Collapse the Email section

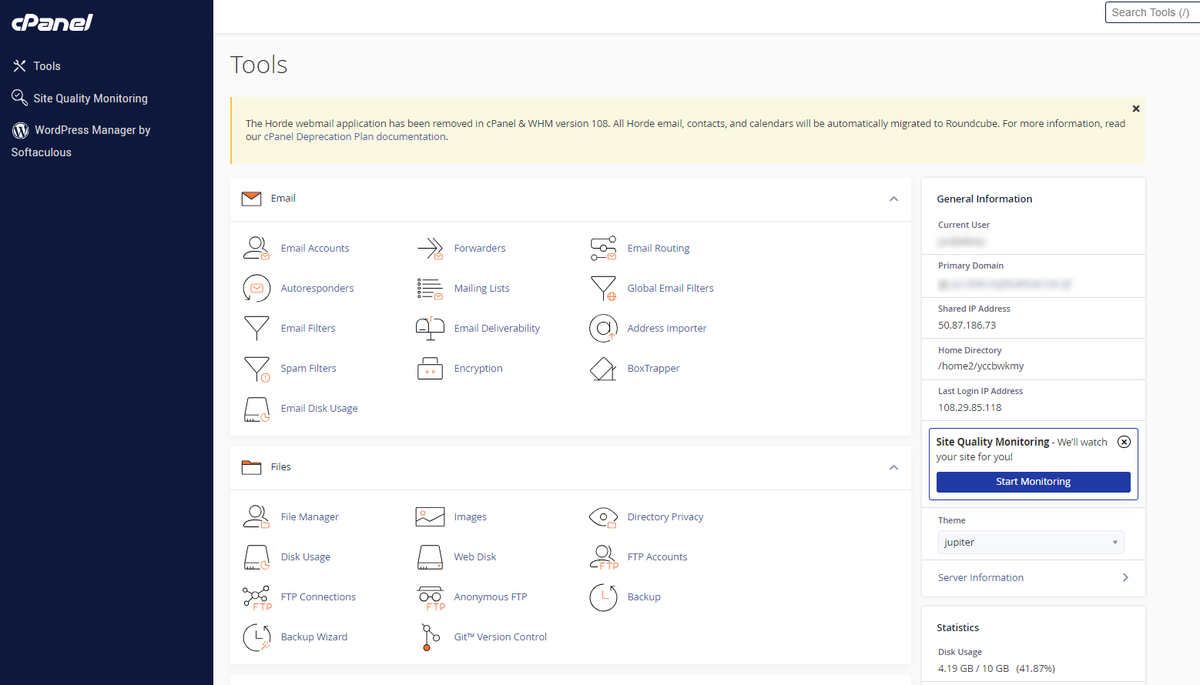click(894, 199)
